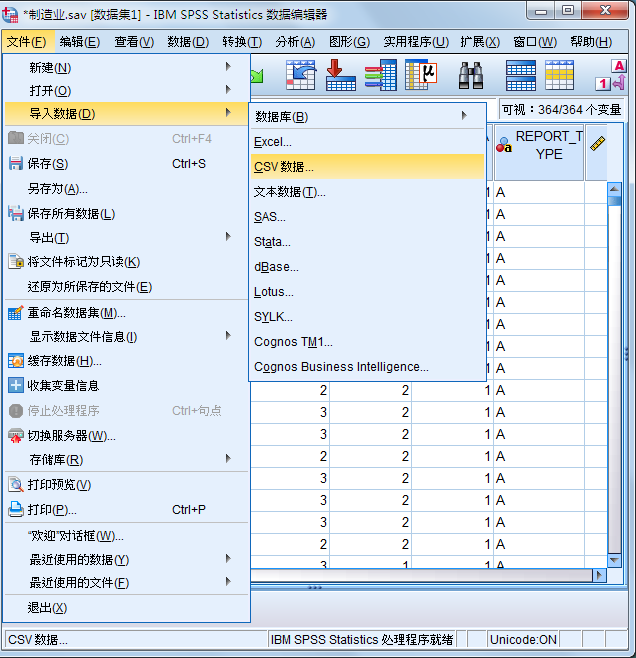Select 退出(X) to quit SPSS
Image resolution: width=636 pixels, height=658 pixels.
[x=127, y=608]
